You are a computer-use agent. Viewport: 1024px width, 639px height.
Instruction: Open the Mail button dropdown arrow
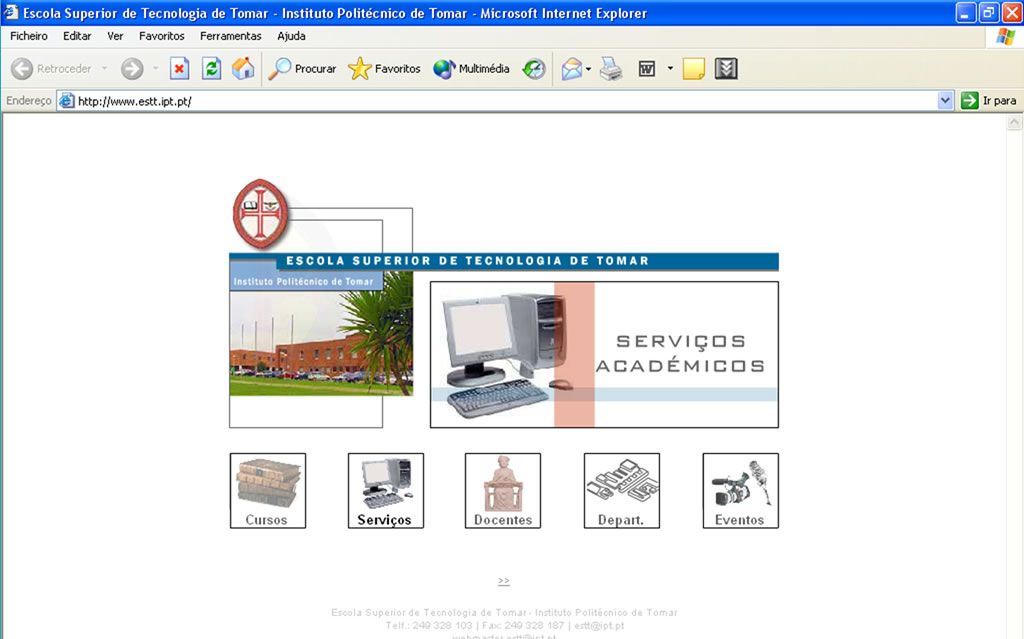click(x=589, y=69)
